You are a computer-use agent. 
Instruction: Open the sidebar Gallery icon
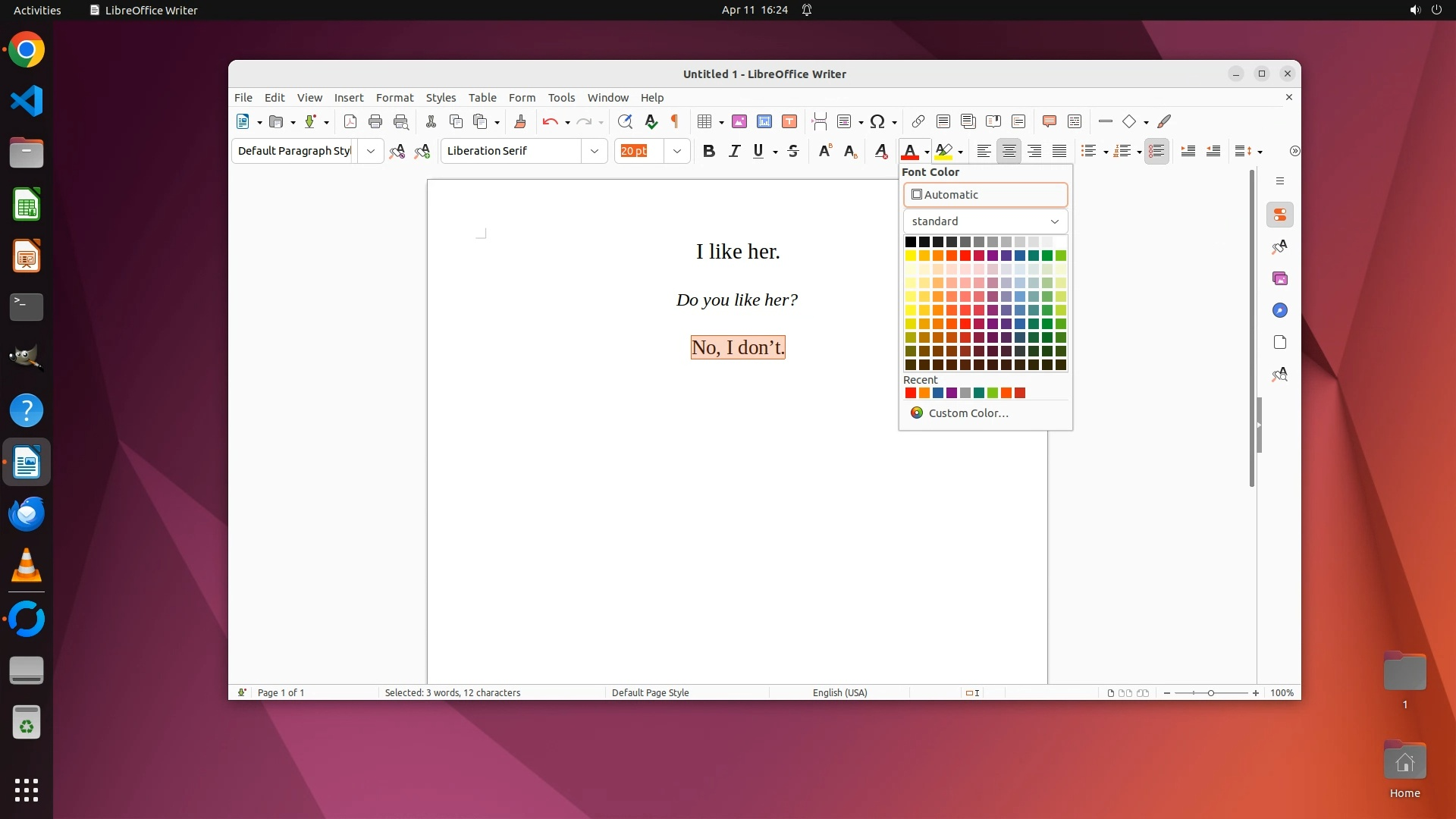(1280, 278)
